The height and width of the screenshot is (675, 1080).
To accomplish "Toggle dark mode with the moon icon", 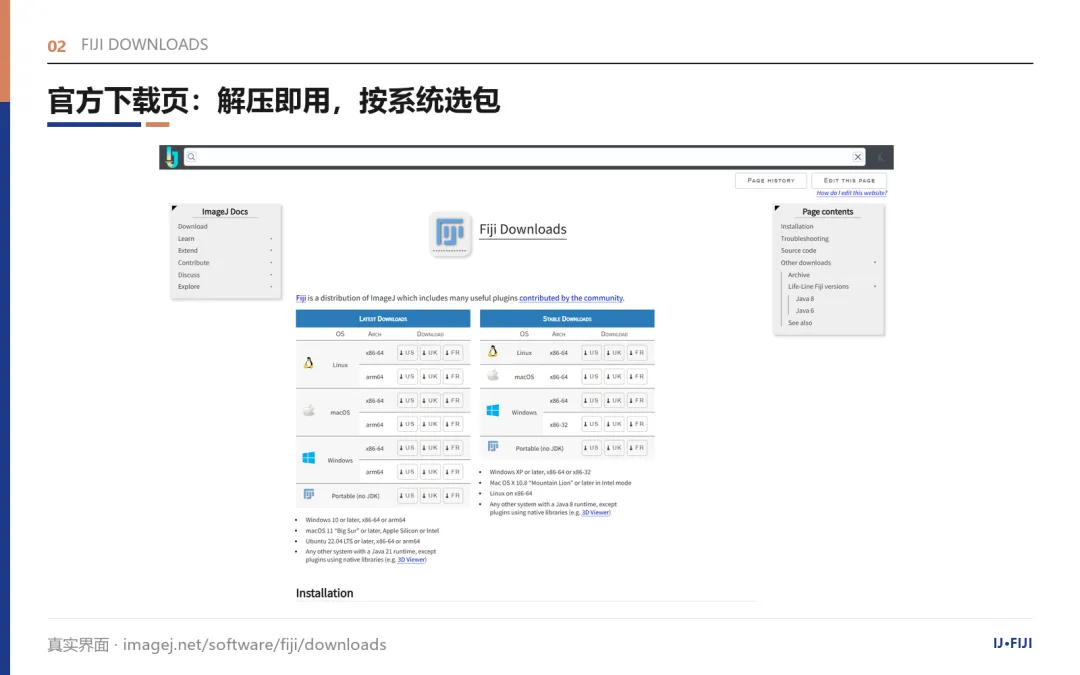I will point(880,157).
